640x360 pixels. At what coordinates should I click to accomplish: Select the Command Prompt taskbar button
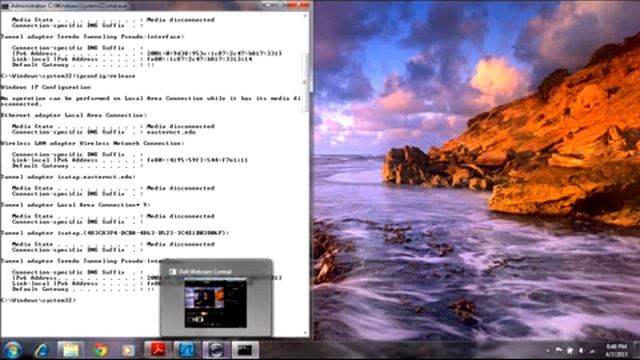[245, 350]
